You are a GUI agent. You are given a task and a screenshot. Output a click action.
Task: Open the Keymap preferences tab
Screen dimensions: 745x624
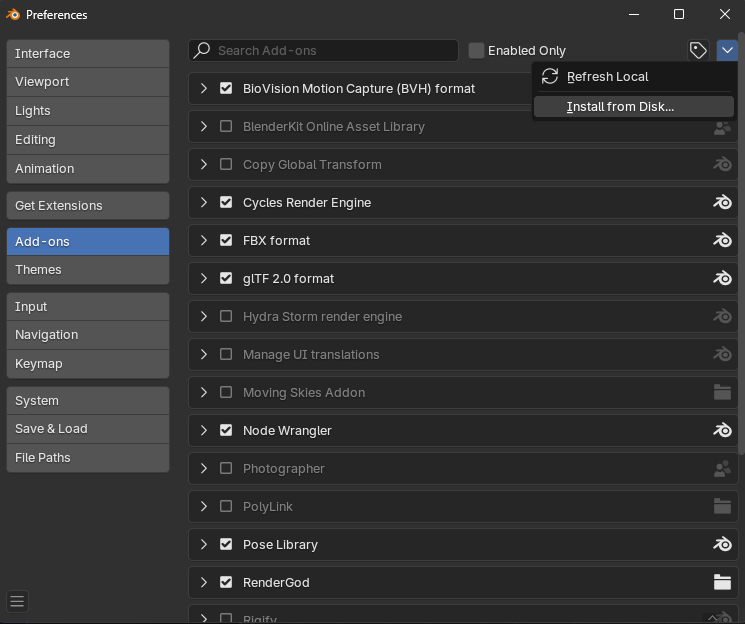pos(88,364)
